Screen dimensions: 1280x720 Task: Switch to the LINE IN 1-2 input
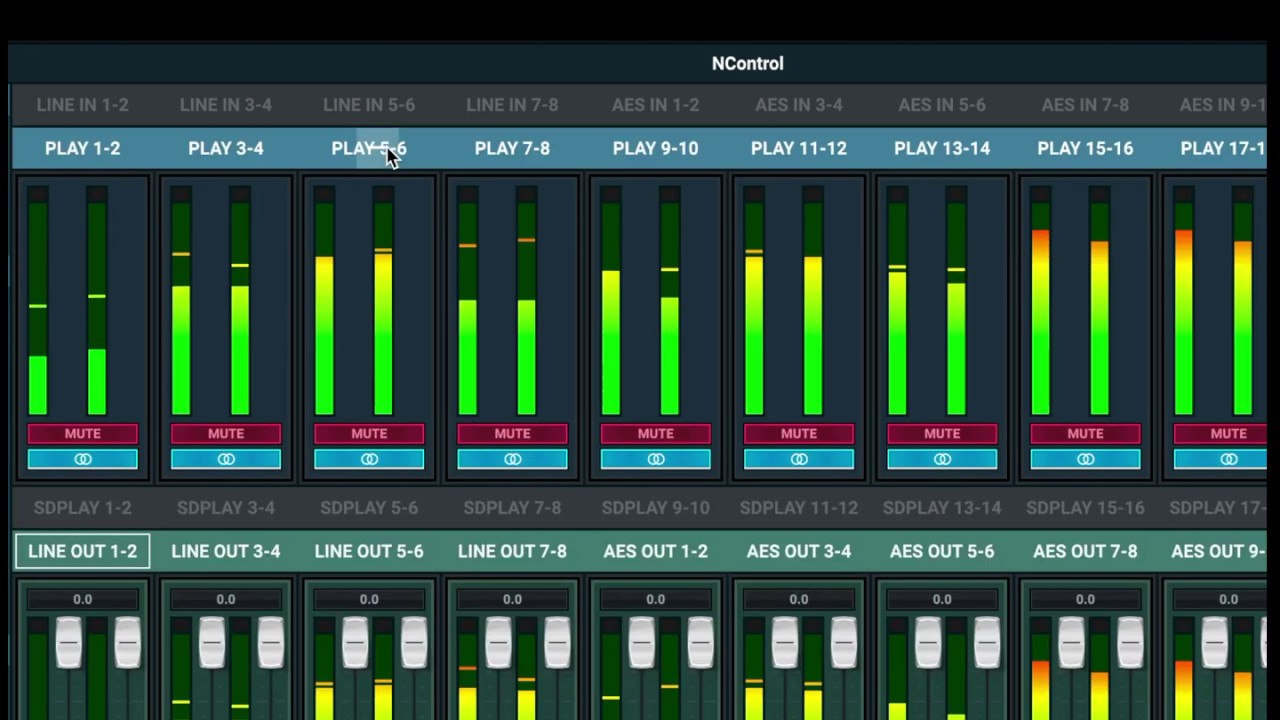tap(83, 105)
